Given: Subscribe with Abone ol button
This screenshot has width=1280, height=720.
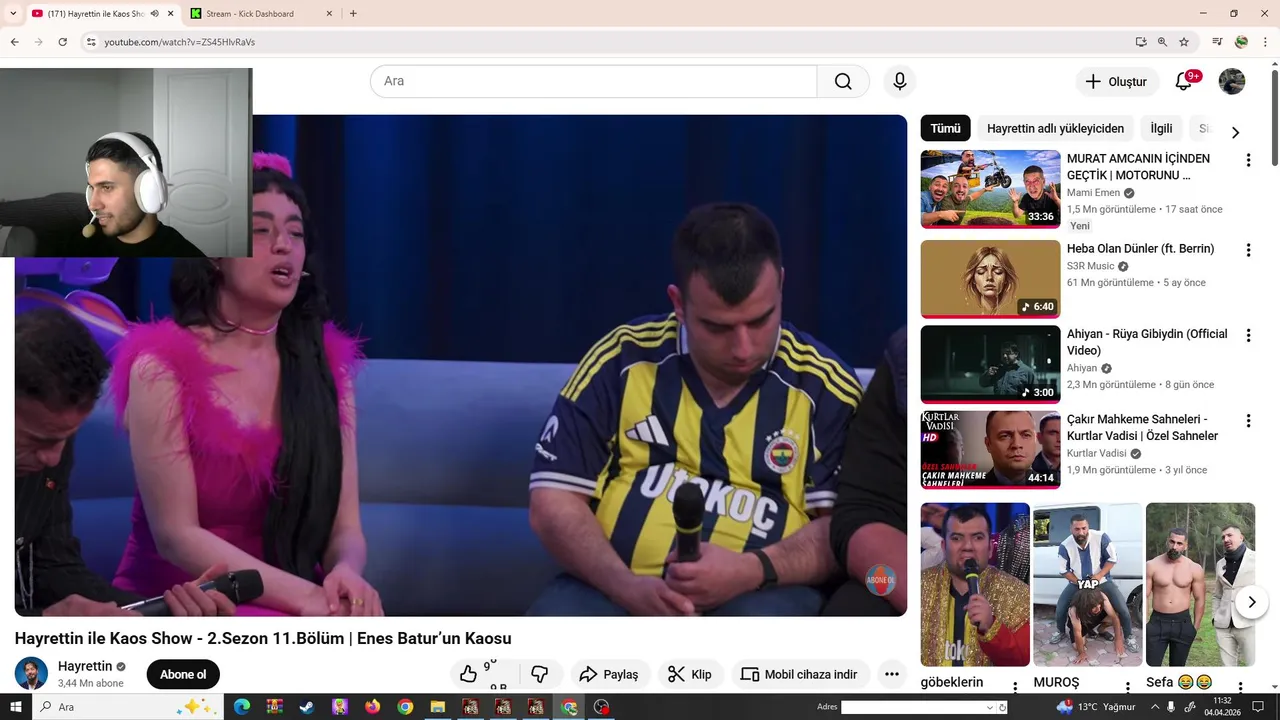Looking at the screenshot, I should pos(183,674).
